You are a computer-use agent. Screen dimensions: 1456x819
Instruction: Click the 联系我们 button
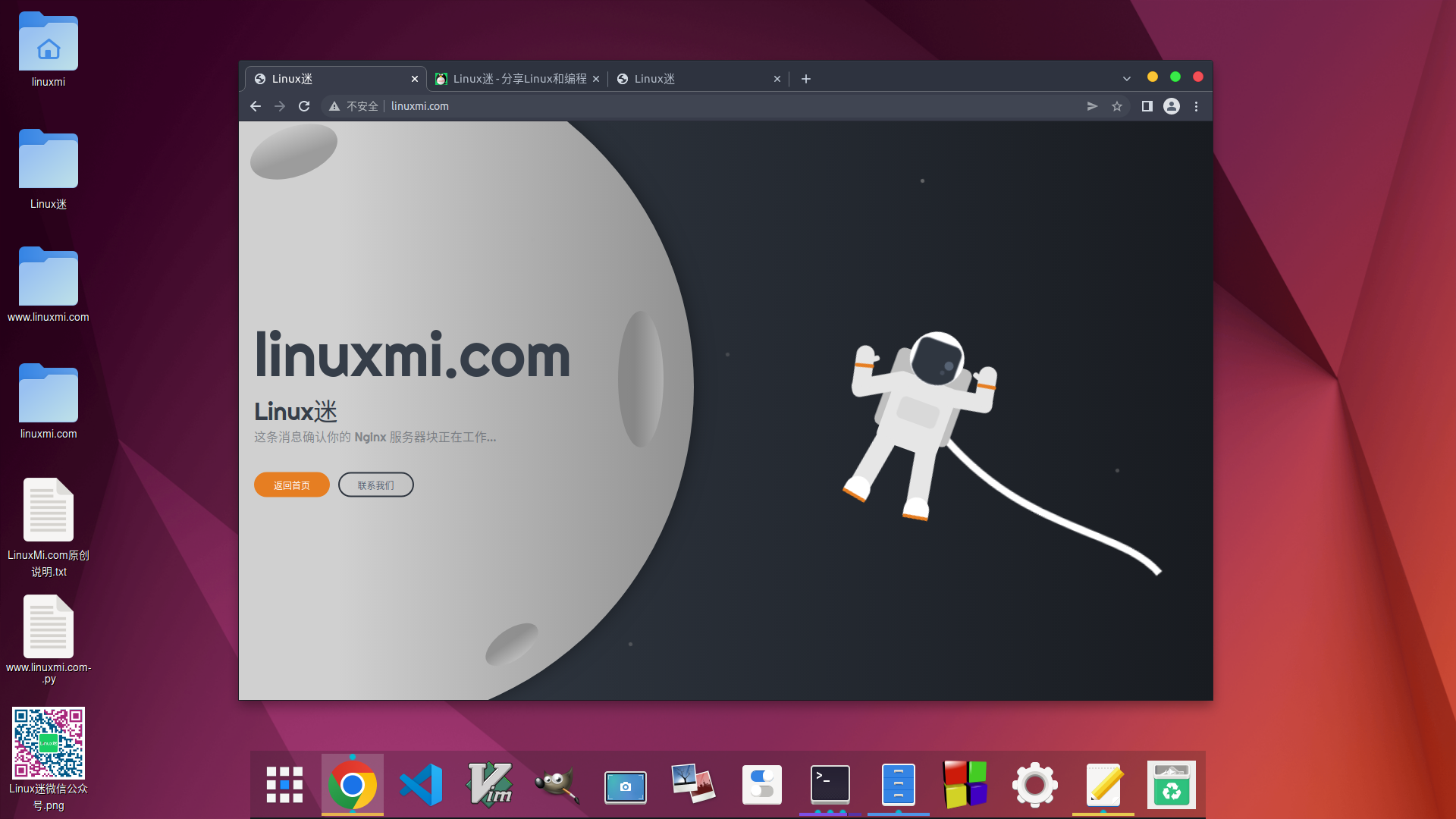[x=376, y=485]
